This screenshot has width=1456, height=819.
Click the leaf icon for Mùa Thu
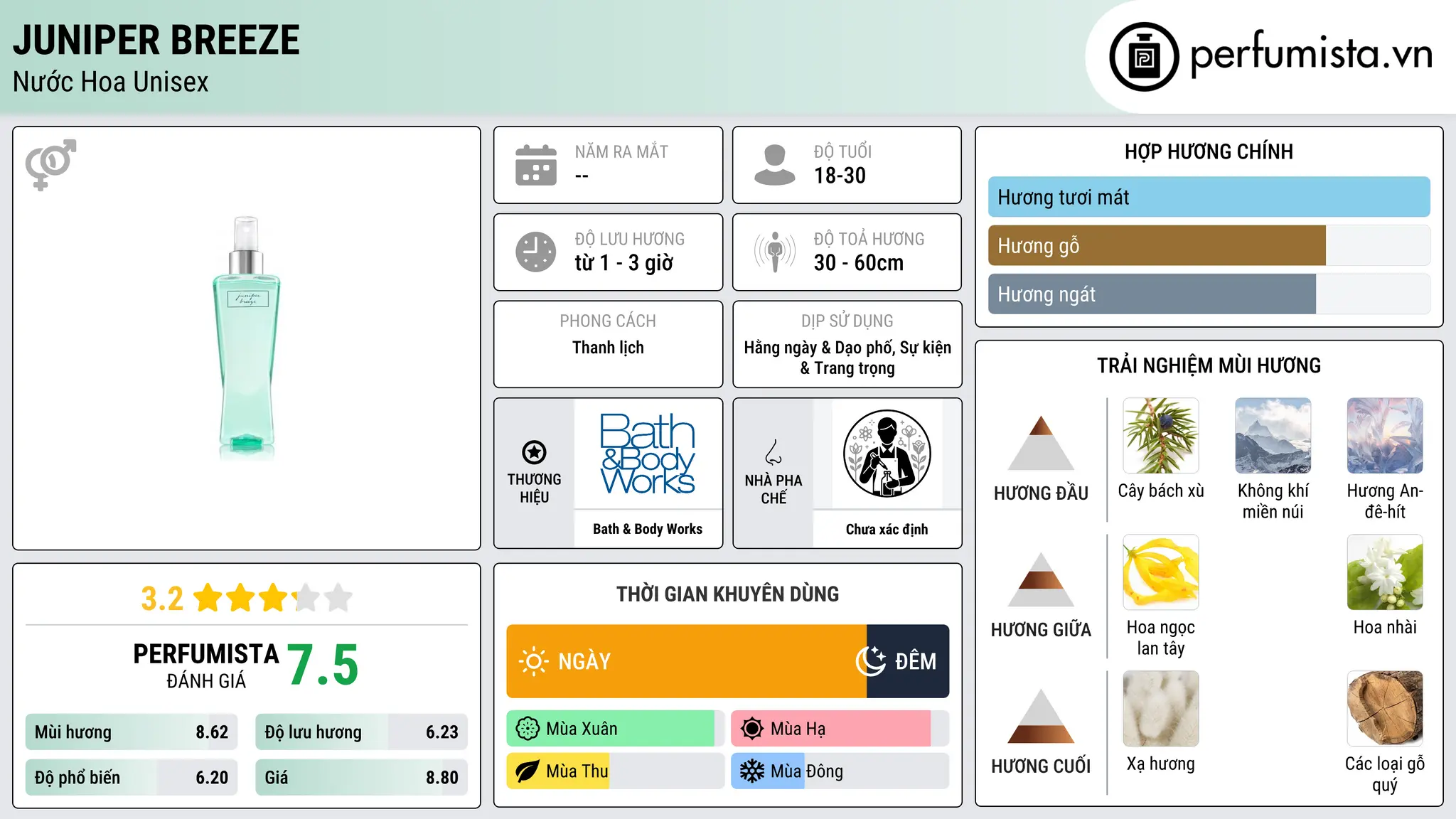click(528, 771)
